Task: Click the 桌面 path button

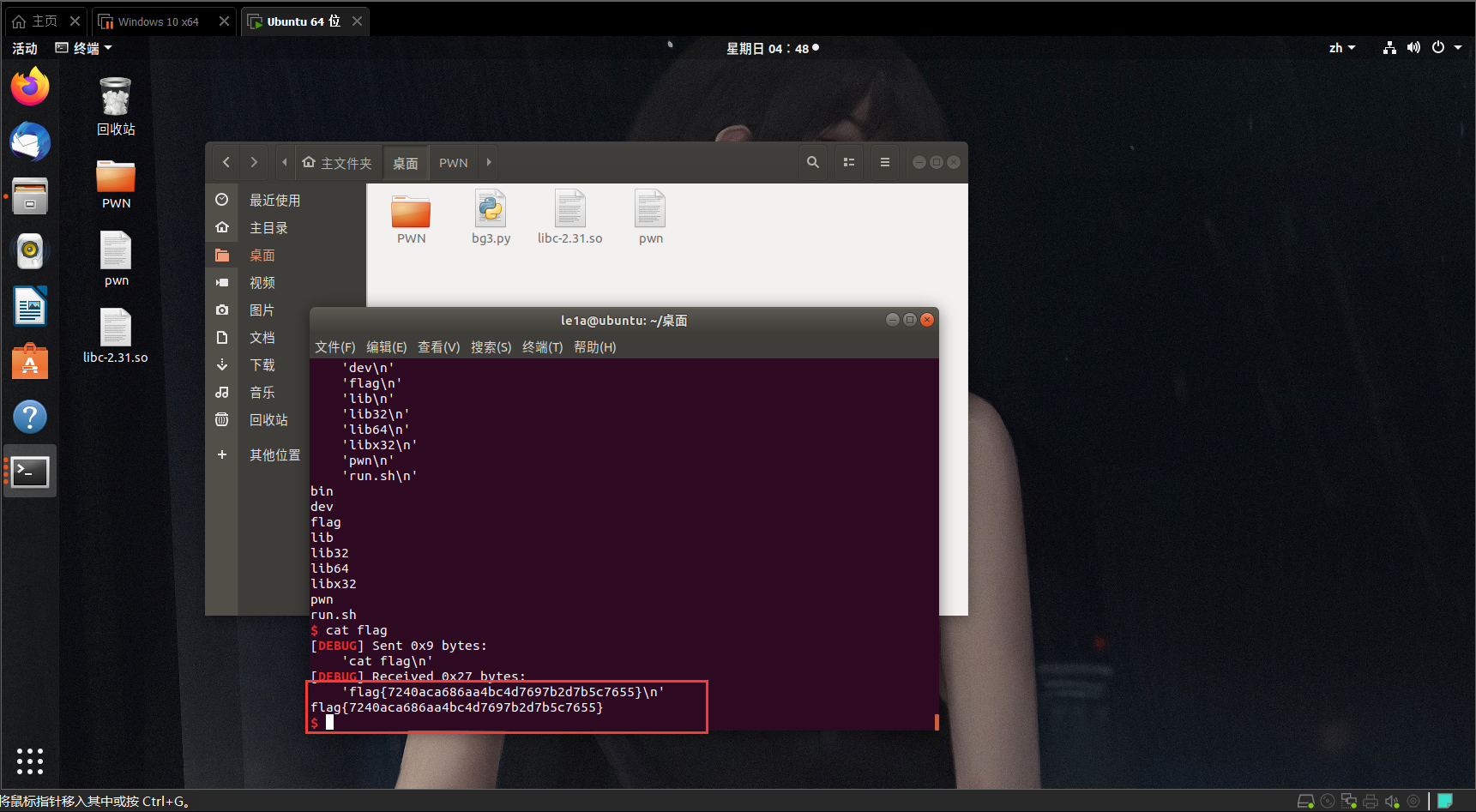Action: [406, 163]
